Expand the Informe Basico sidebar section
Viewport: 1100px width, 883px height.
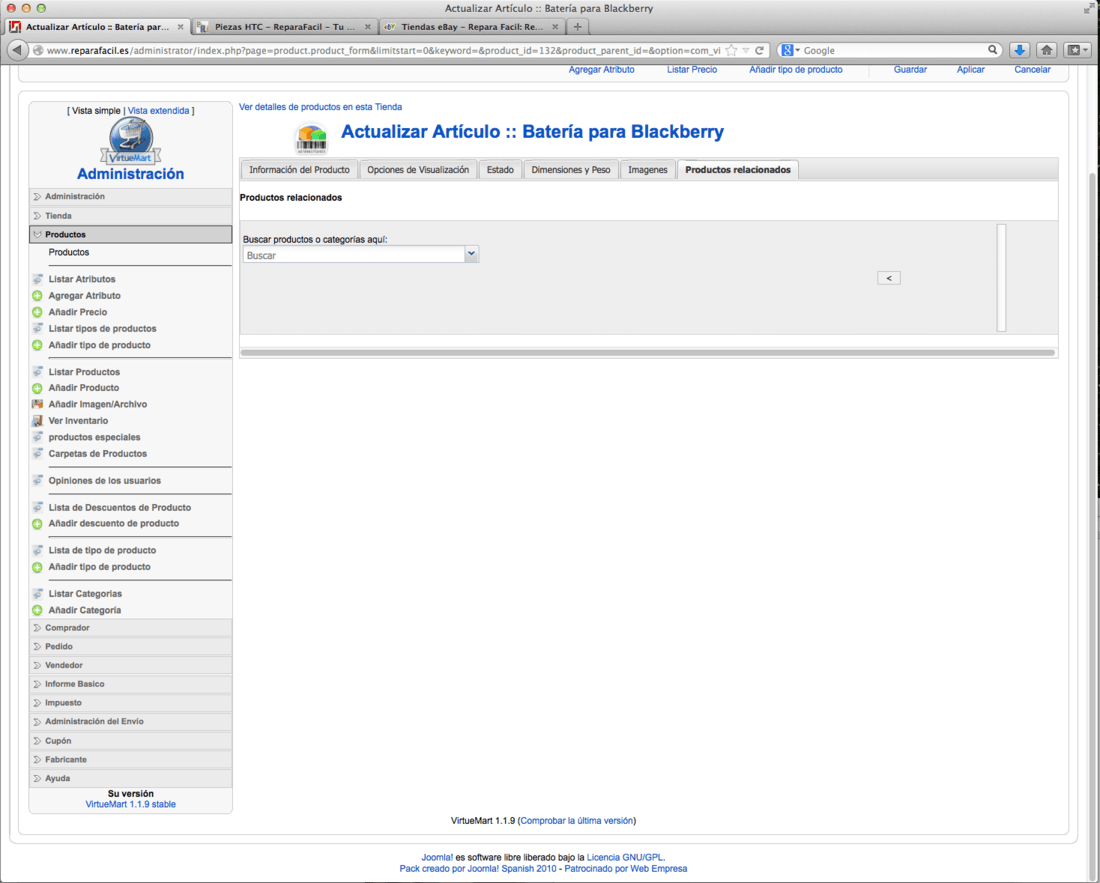(130, 684)
